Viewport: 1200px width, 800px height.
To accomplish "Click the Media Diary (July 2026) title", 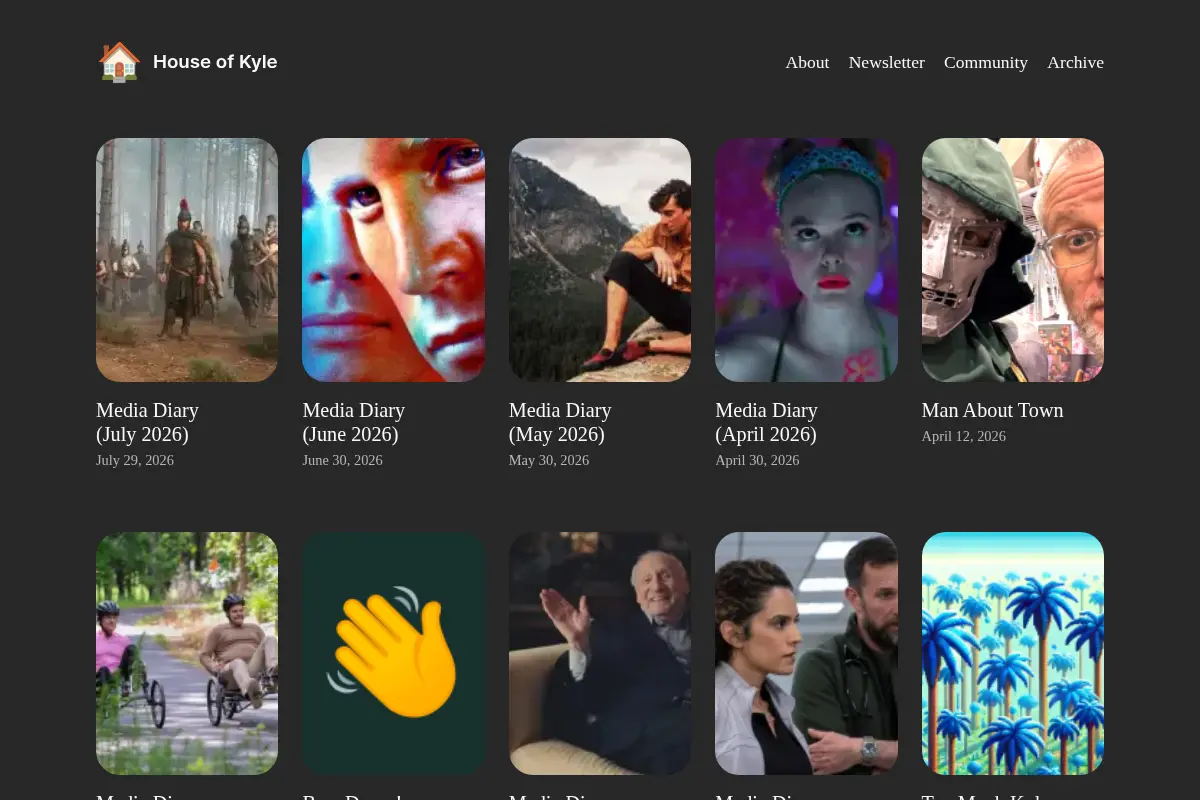I will coord(147,422).
